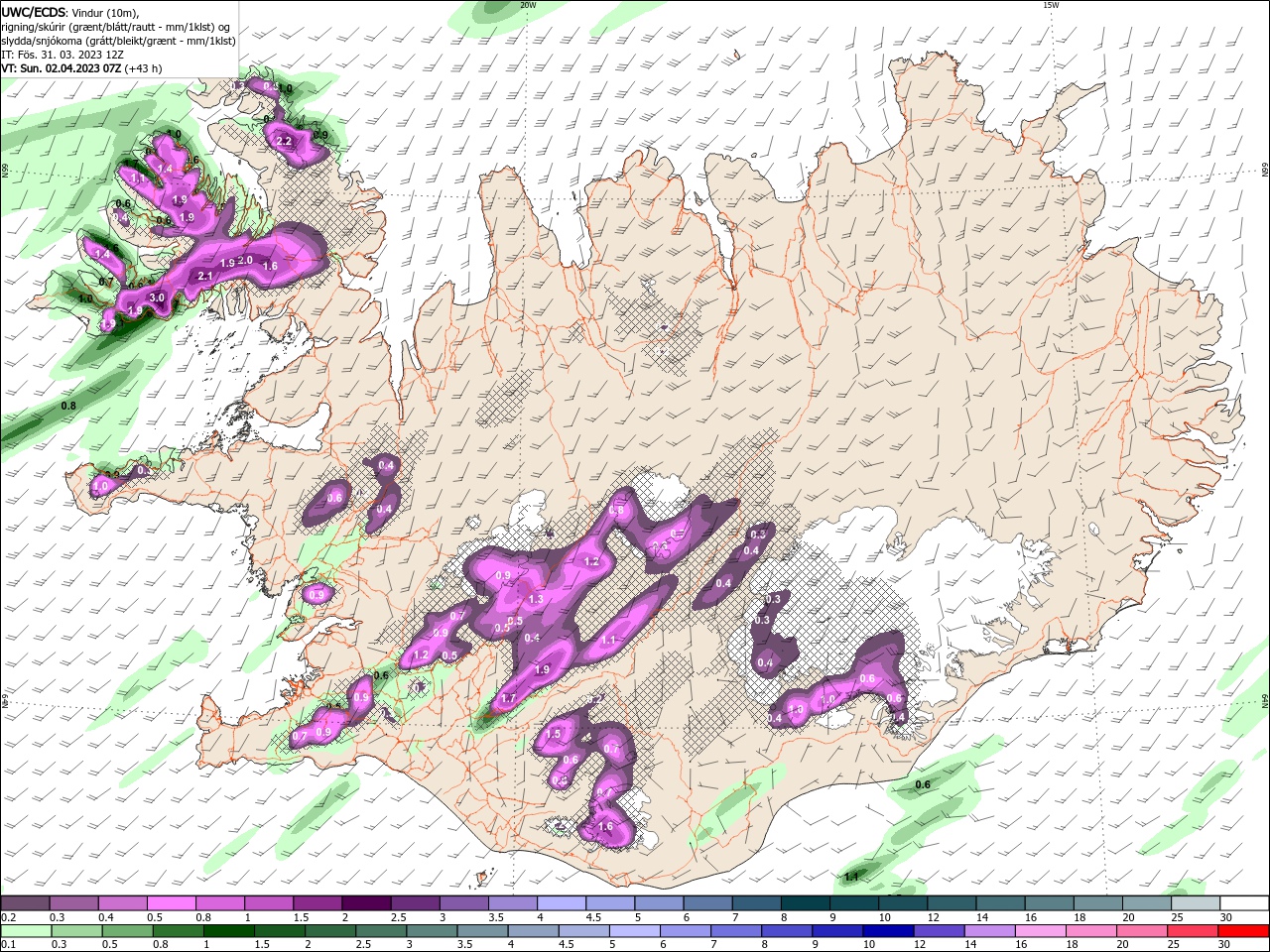Click snow legend swatch between 8 and 9
Viewport: 1270px width, 952px height.
pos(805,903)
